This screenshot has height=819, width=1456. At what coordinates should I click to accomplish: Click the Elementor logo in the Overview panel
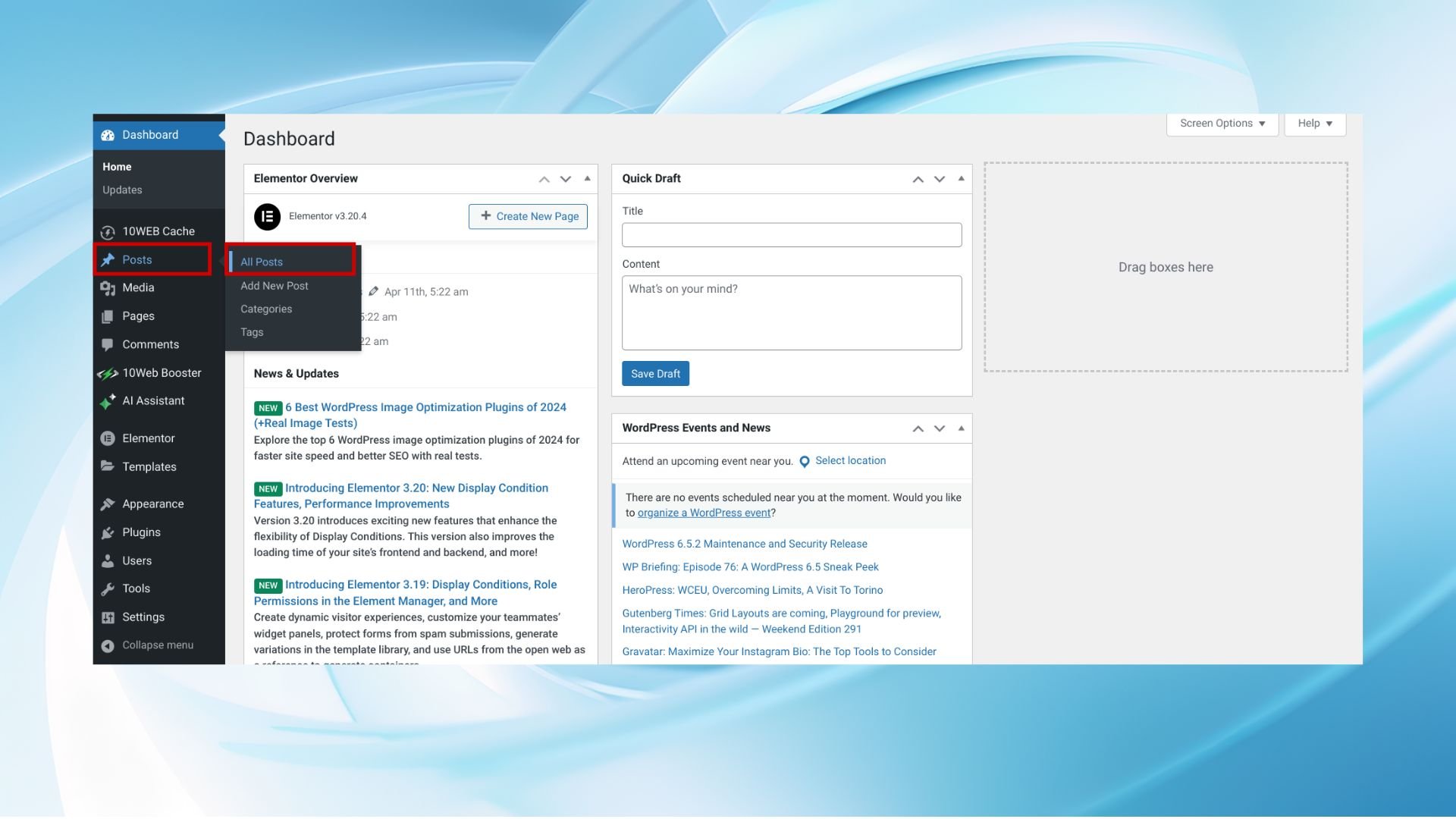tap(268, 216)
